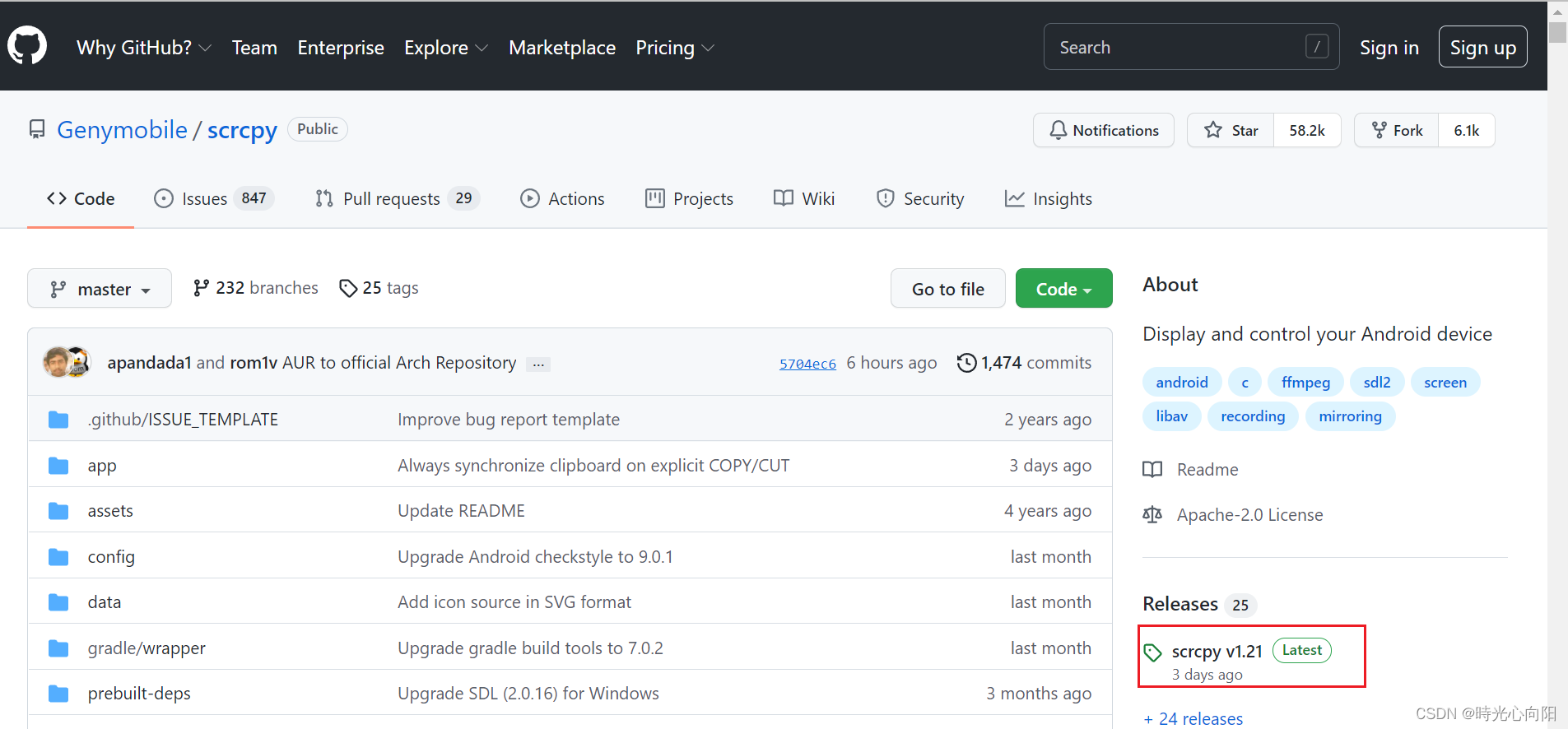Open the config folder icon
This screenshot has height=729, width=1568.
click(58, 557)
